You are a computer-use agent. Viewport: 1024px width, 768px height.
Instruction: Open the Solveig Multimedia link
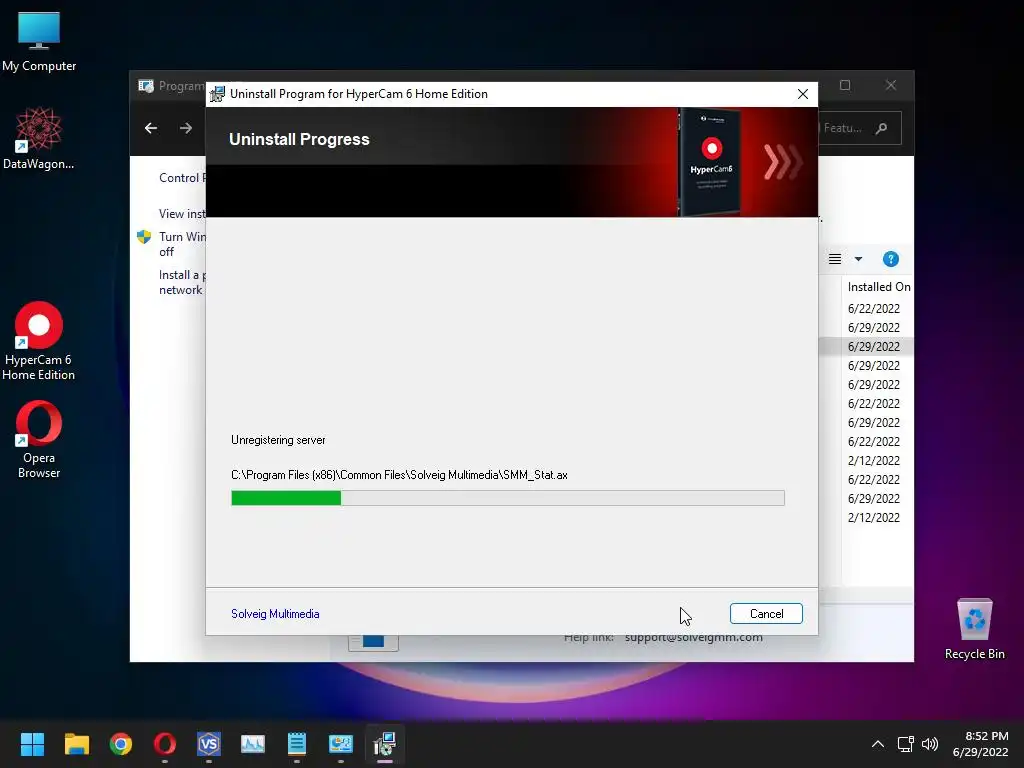pyautogui.click(x=275, y=614)
